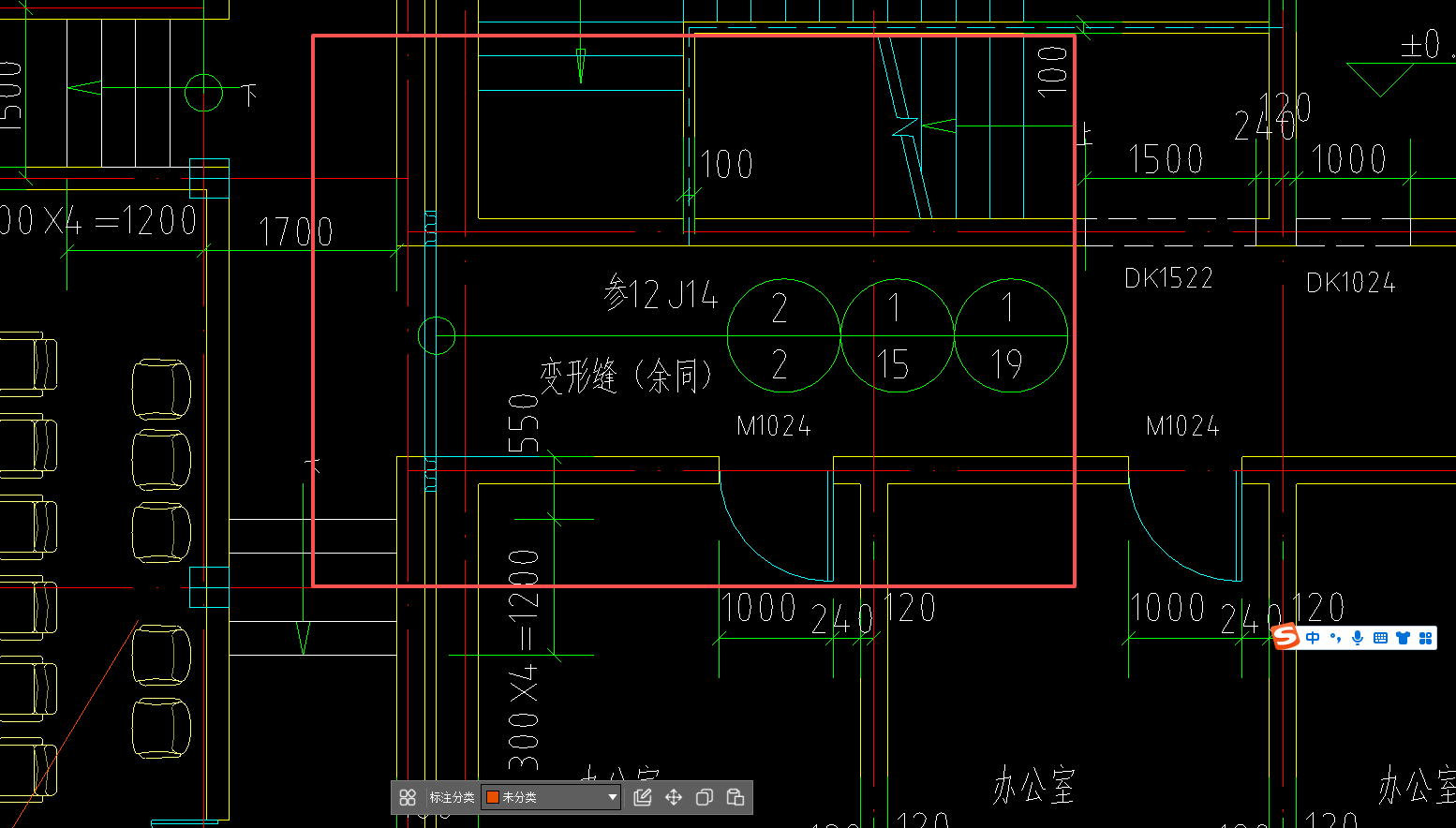Viewport: 1456px width, 828px height.
Task: Toggle Chinese punctuation mode in Sogou bar
Action: (x=1335, y=638)
